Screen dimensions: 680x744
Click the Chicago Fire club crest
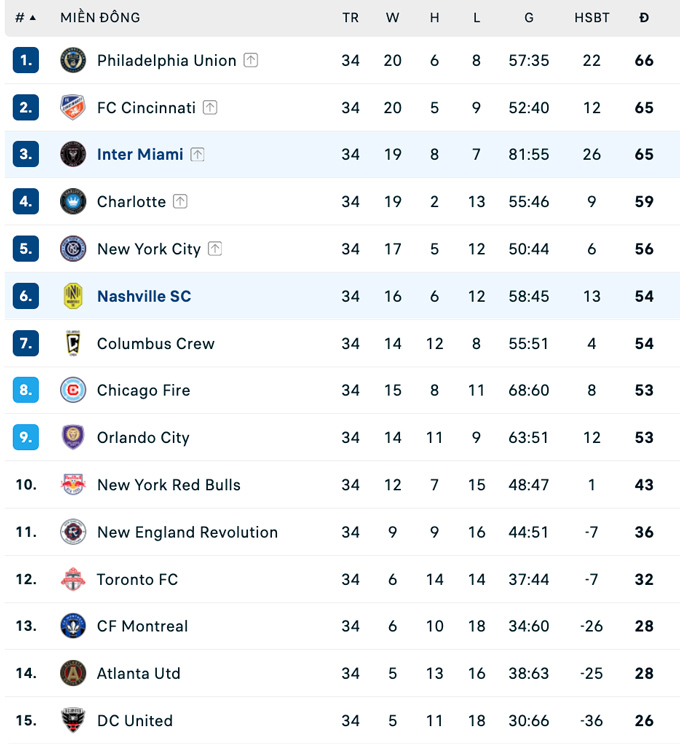tap(73, 390)
